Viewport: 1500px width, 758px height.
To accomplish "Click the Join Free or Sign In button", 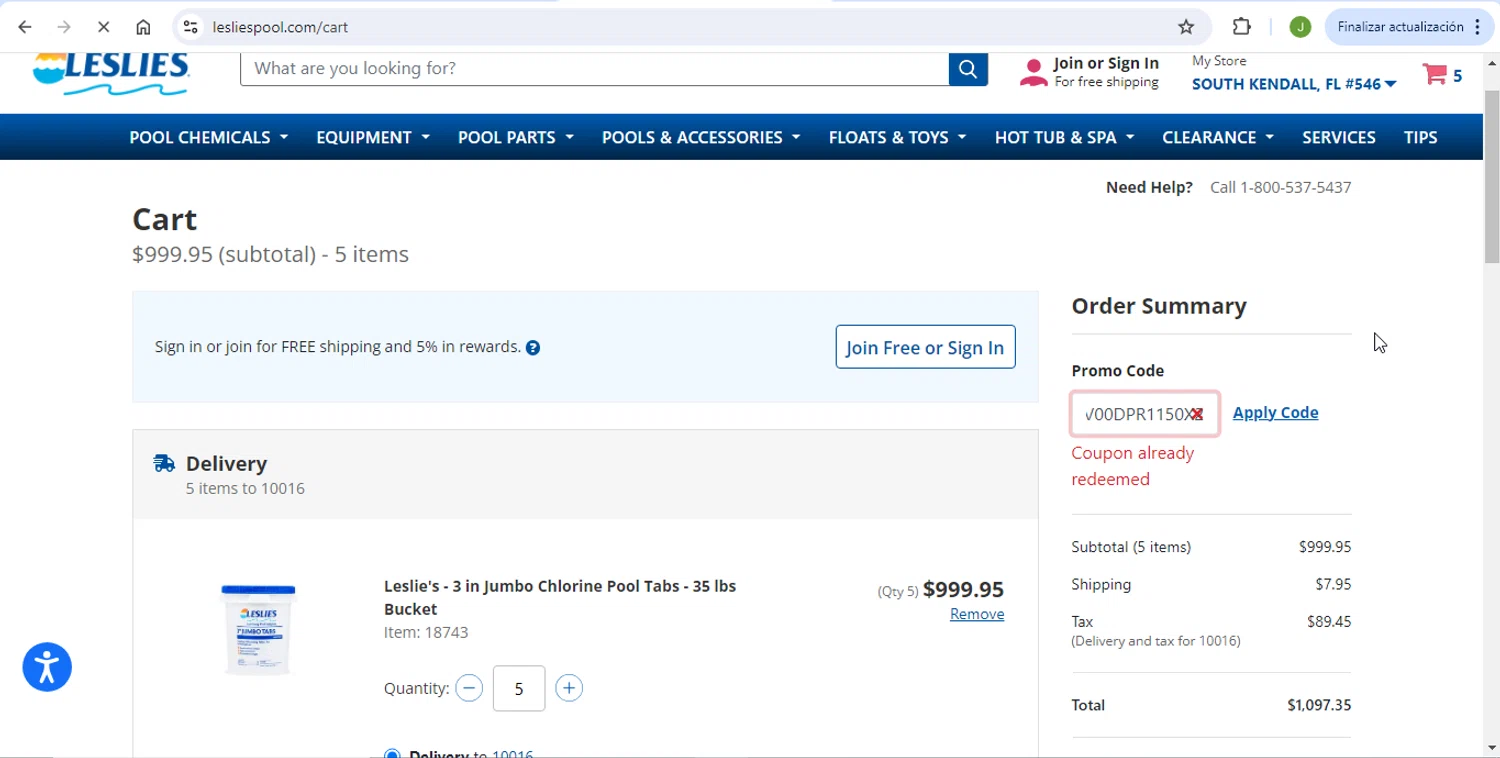I will click(925, 347).
